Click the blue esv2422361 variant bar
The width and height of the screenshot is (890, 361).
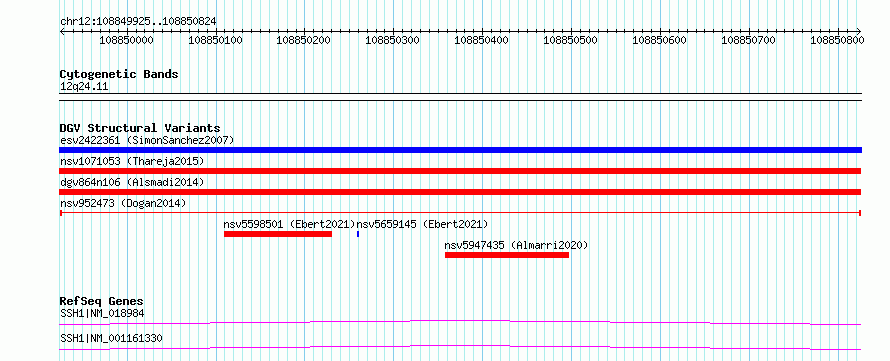[460, 150]
